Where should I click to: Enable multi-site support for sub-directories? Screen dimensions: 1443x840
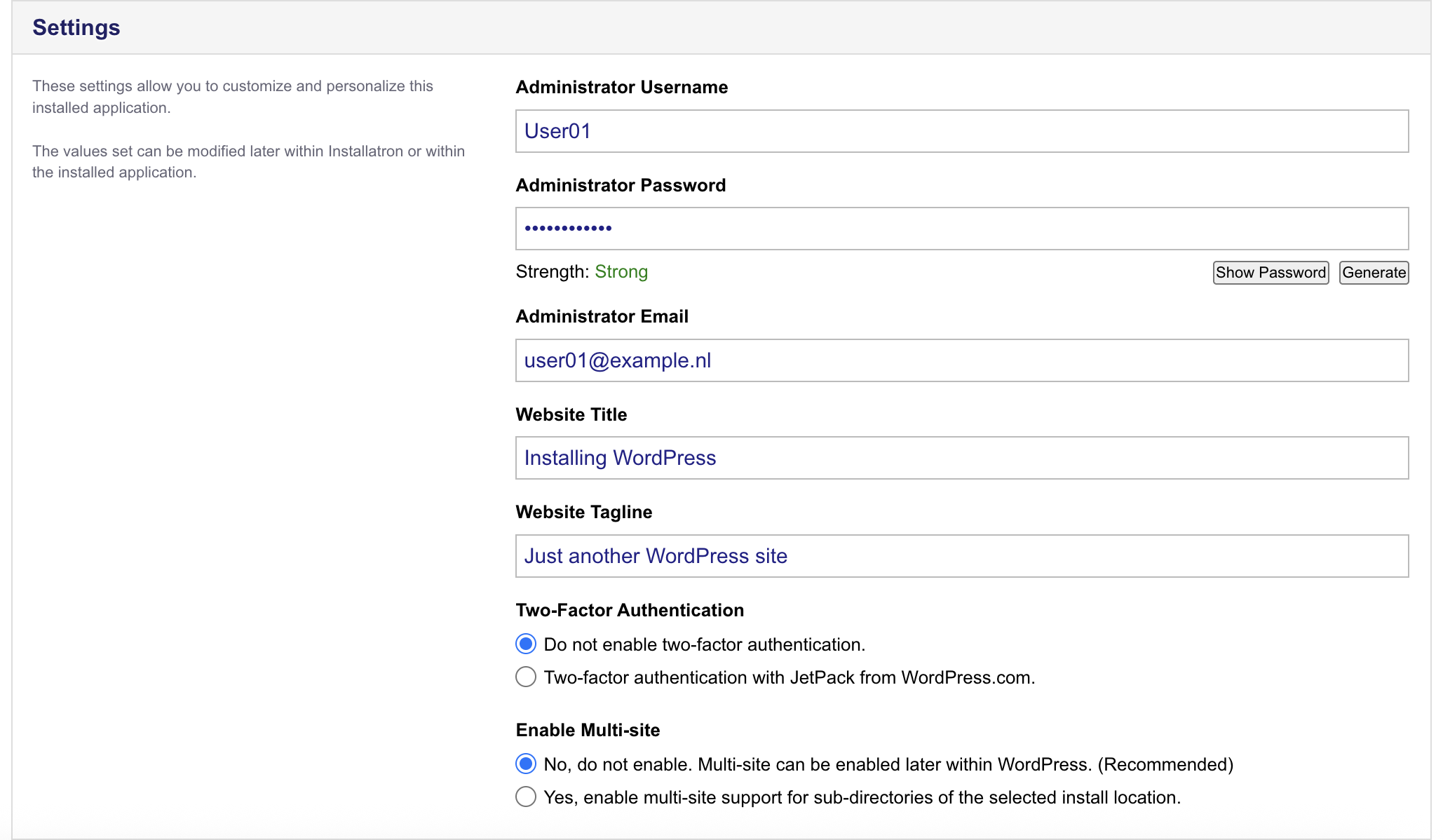pyautogui.click(x=525, y=797)
